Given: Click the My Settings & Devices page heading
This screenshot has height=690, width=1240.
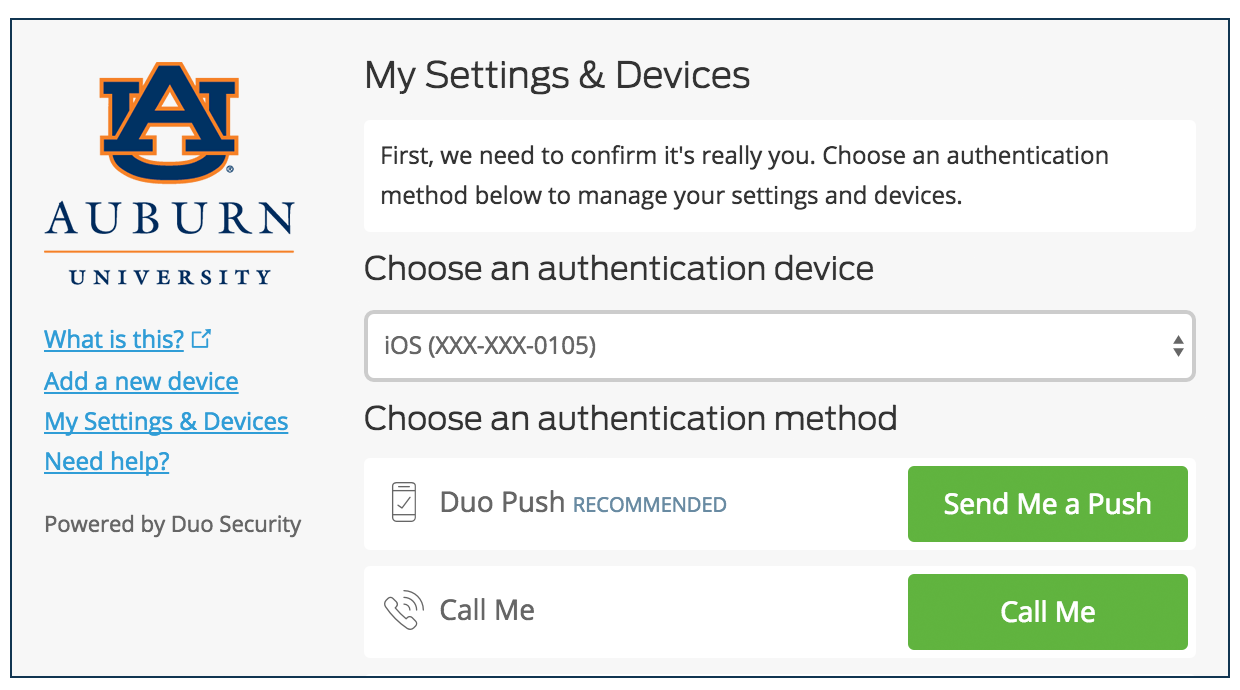Looking at the screenshot, I should point(557,75).
